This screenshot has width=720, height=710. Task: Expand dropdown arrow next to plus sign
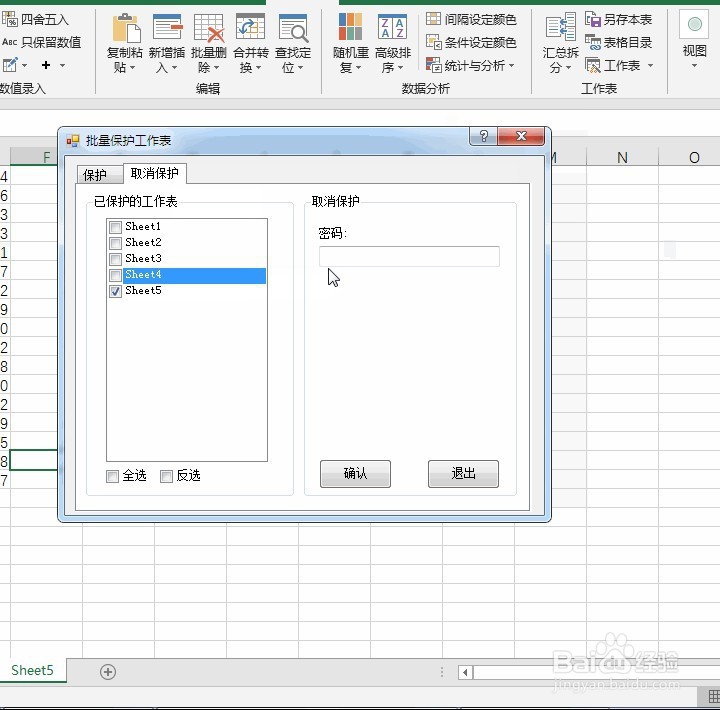coord(62,65)
